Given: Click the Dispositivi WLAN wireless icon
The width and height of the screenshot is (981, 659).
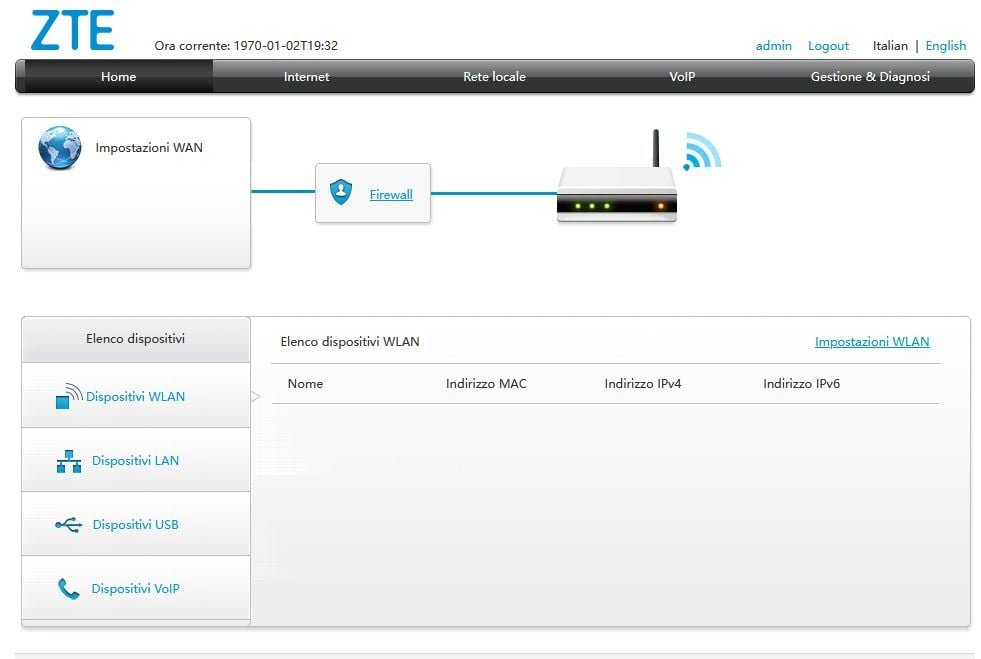Looking at the screenshot, I should 69,396.
